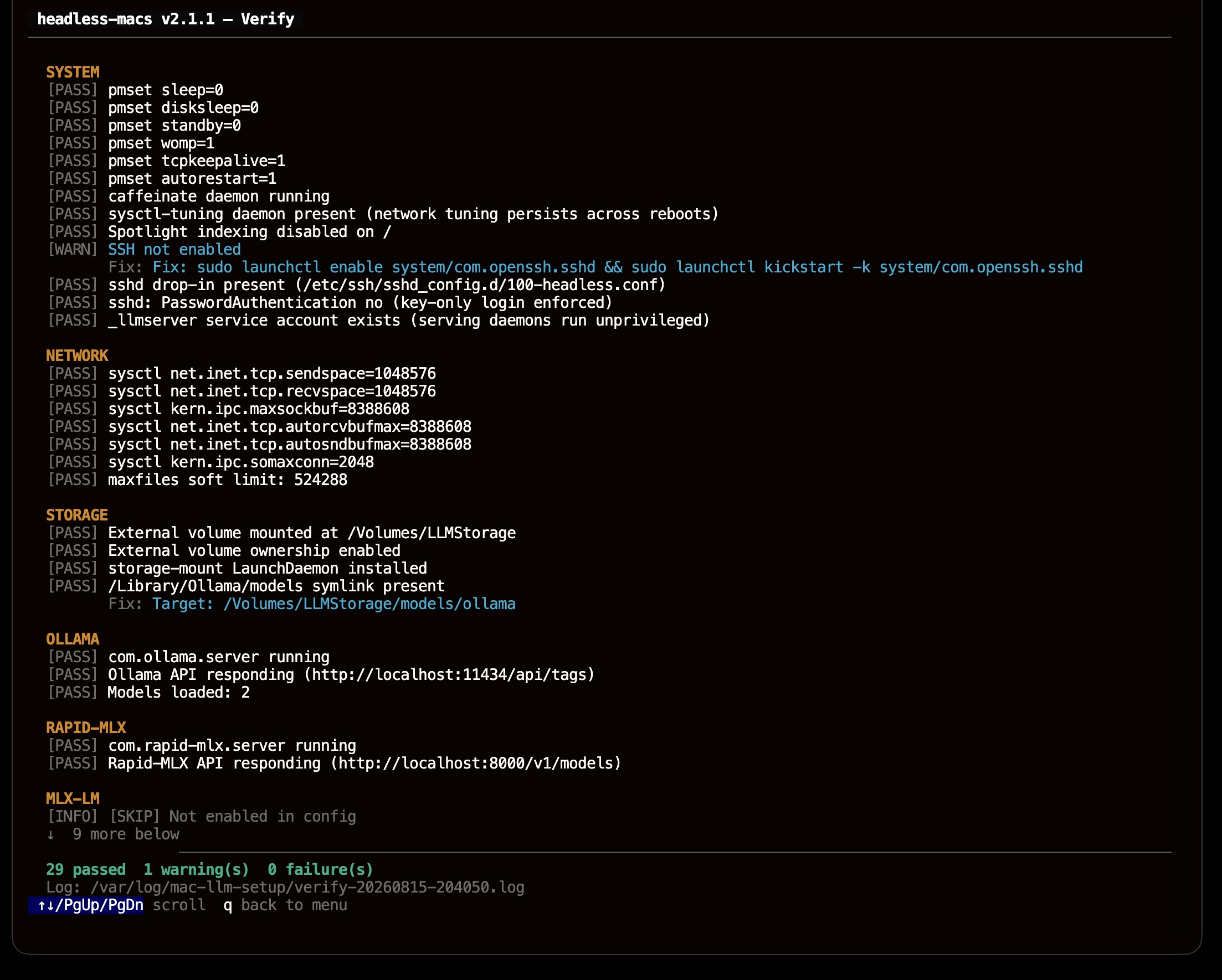Click the sudo launchctl enable fix command
This screenshot has width=1222, height=980.
coord(639,267)
